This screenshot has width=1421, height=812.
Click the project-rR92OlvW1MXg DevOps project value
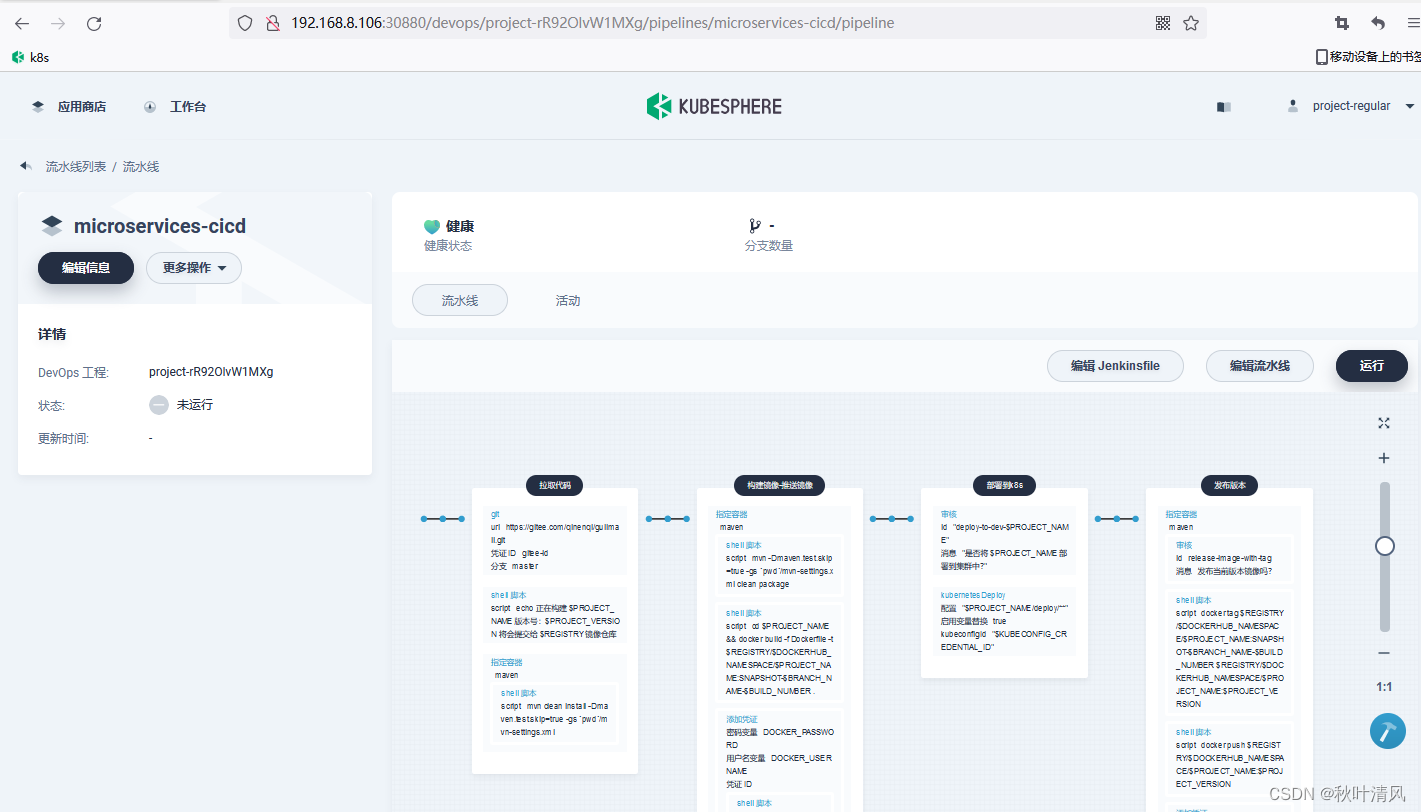(211, 372)
